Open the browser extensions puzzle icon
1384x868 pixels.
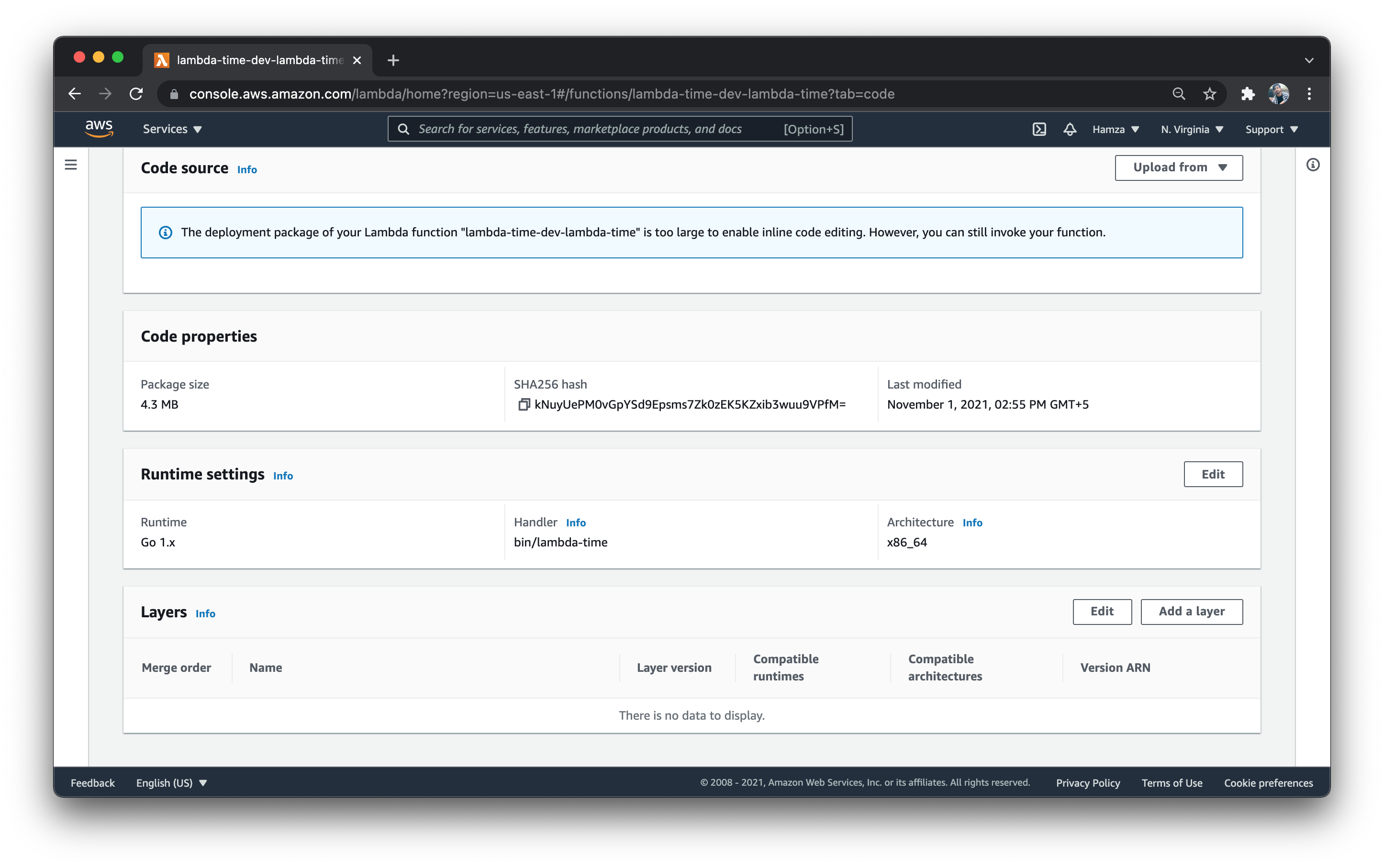click(1248, 94)
